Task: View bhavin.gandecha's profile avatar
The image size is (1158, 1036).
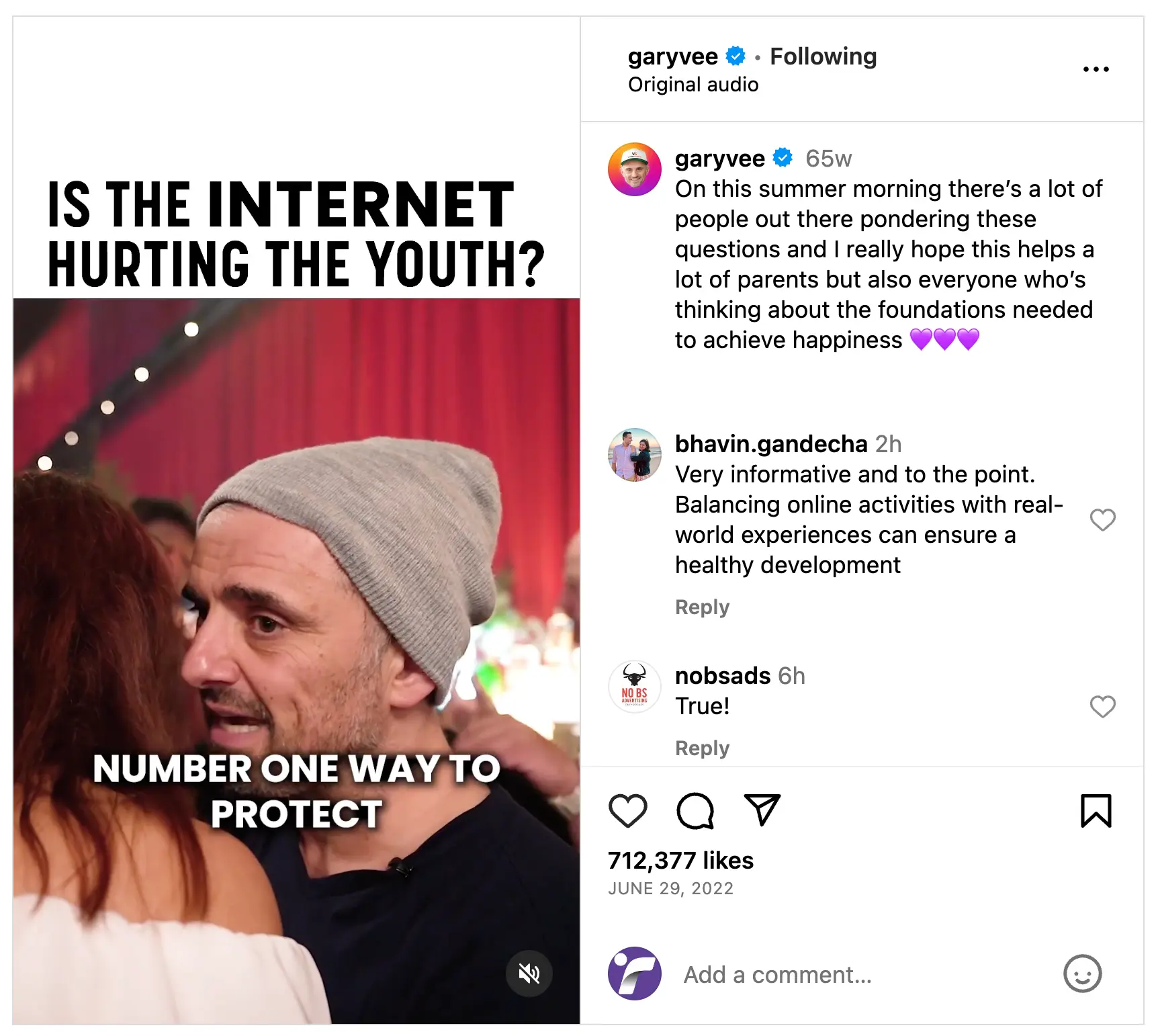Action: [x=634, y=455]
